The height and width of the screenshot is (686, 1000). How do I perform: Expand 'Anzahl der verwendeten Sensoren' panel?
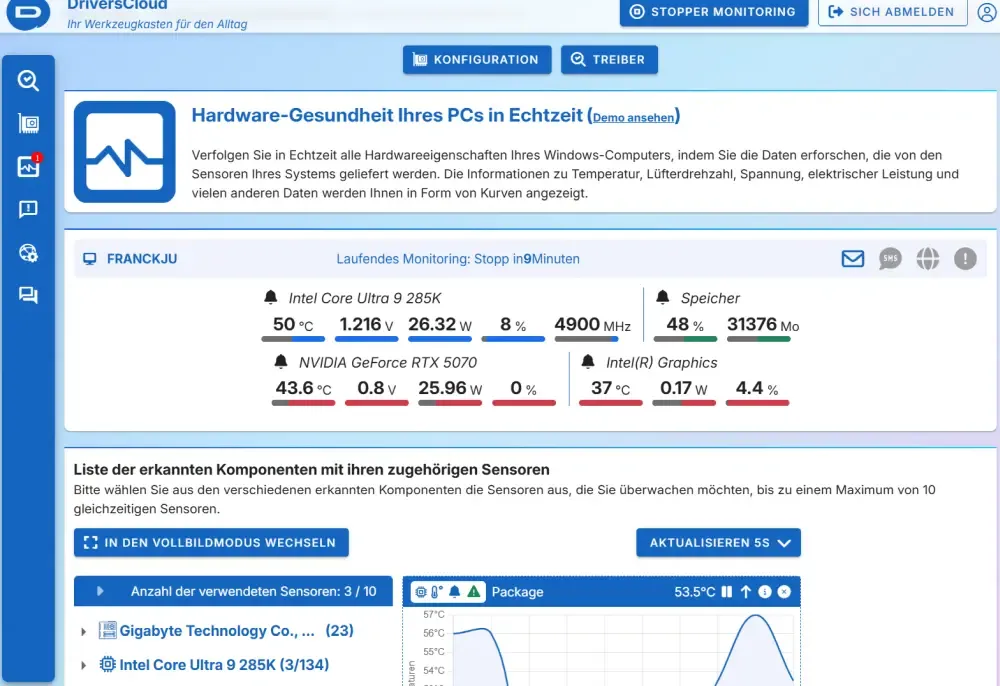pos(100,591)
